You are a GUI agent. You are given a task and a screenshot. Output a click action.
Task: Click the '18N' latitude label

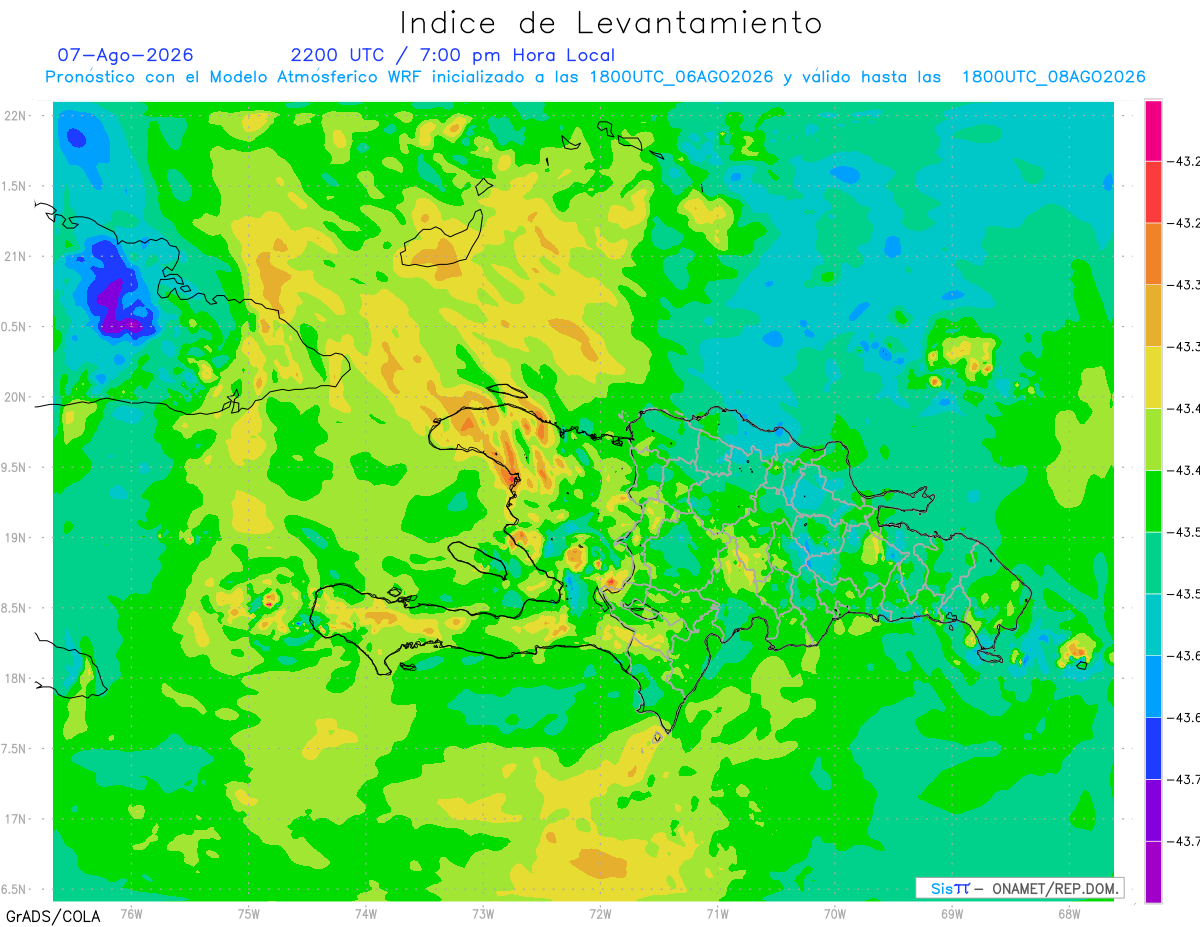(x=15, y=678)
